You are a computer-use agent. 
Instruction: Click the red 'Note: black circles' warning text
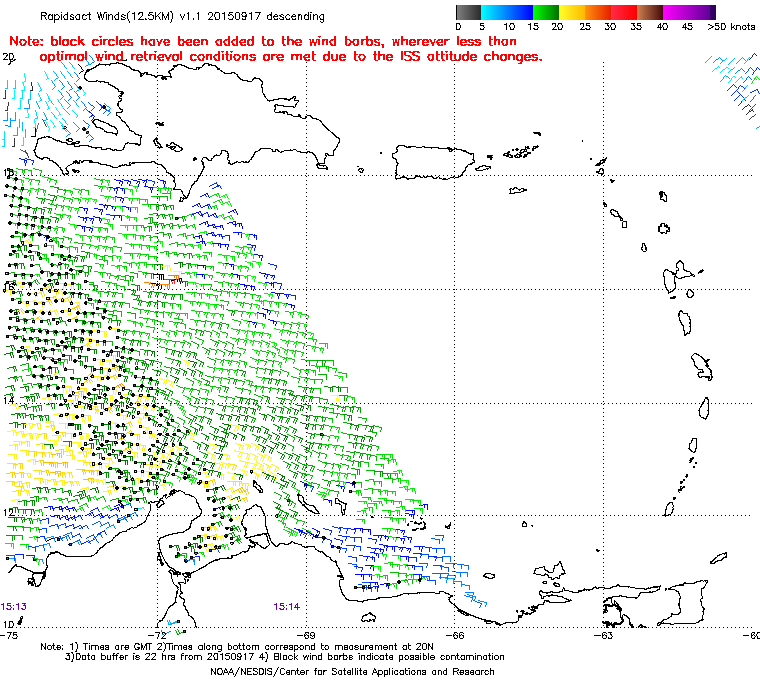coord(276,49)
